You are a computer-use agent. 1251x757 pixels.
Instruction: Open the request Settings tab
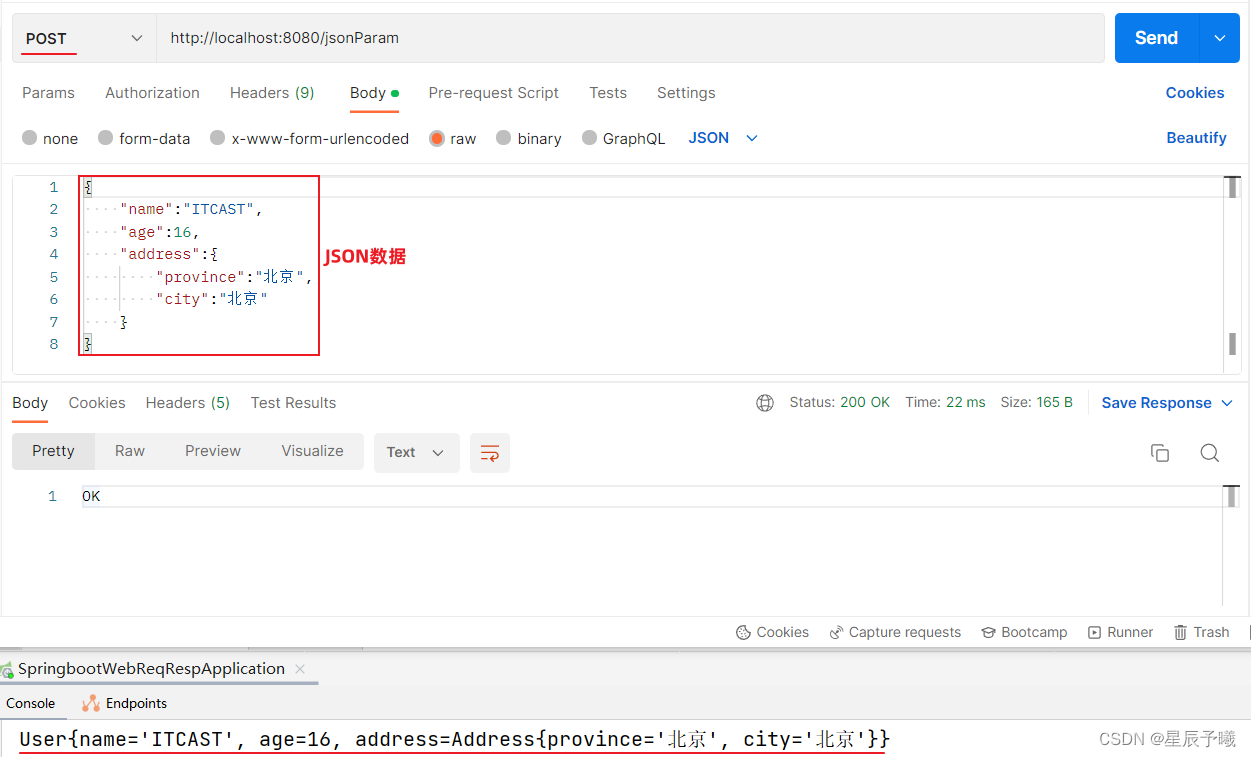(x=686, y=93)
